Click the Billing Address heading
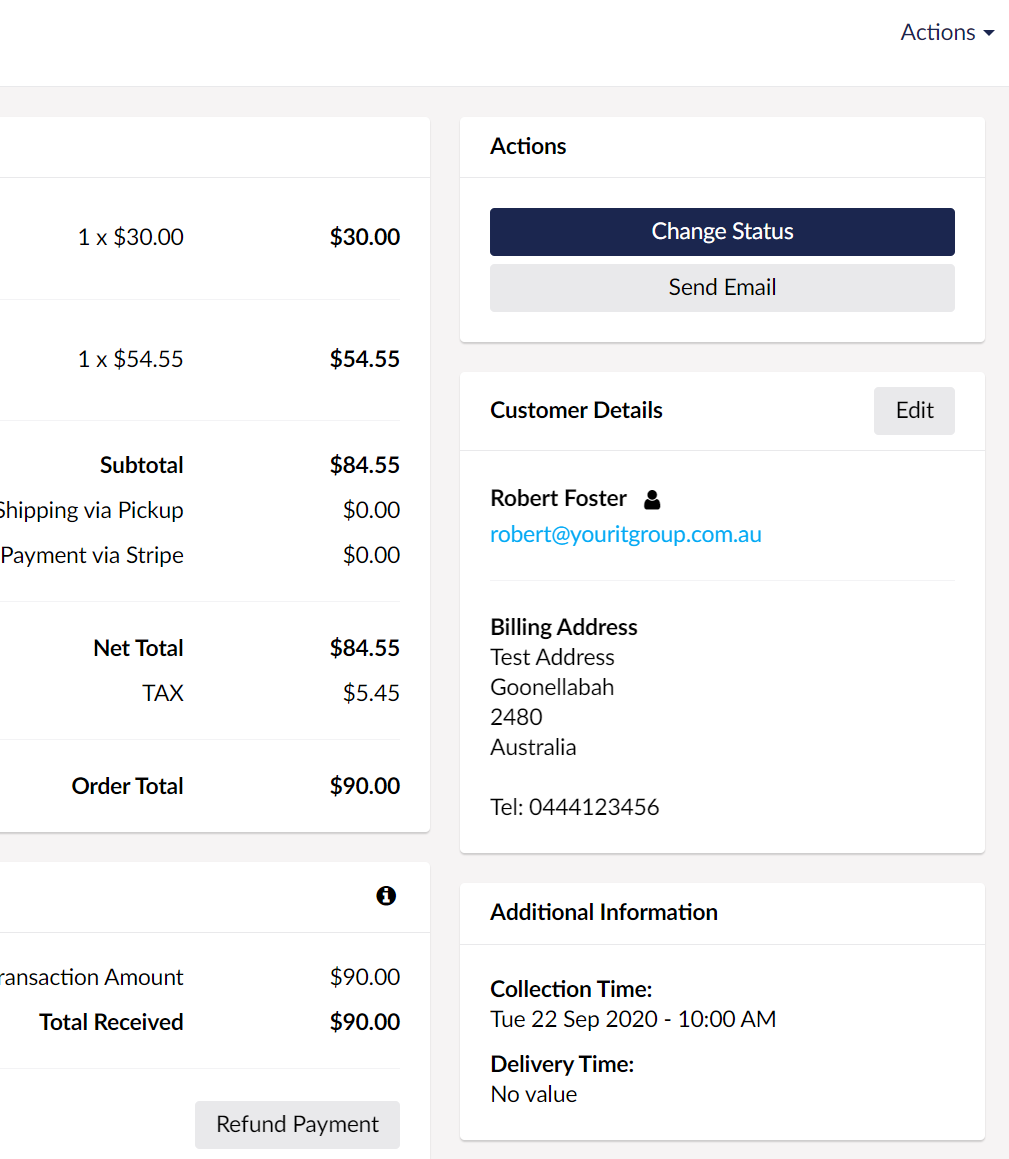1009x1159 pixels. coord(564,627)
